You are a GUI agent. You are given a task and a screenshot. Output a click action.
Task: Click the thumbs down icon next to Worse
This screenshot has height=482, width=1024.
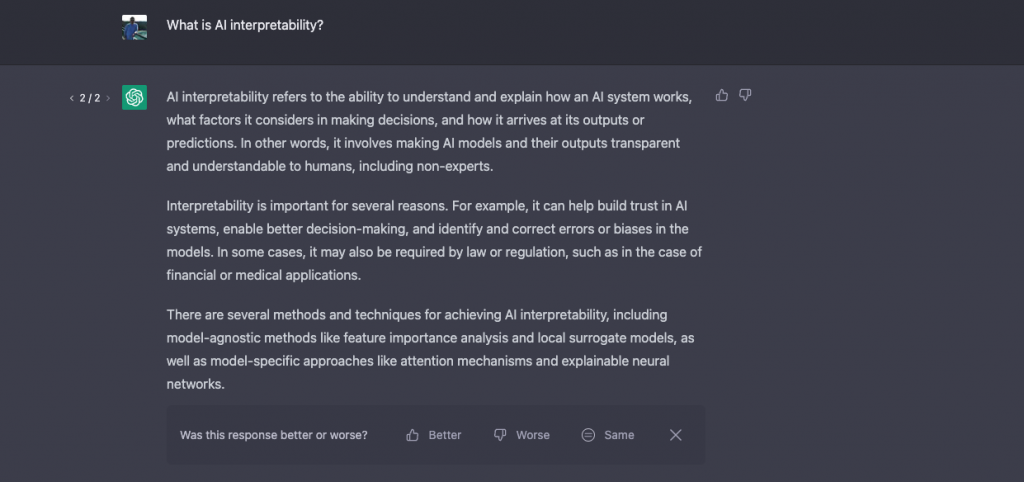(x=500, y=435)
